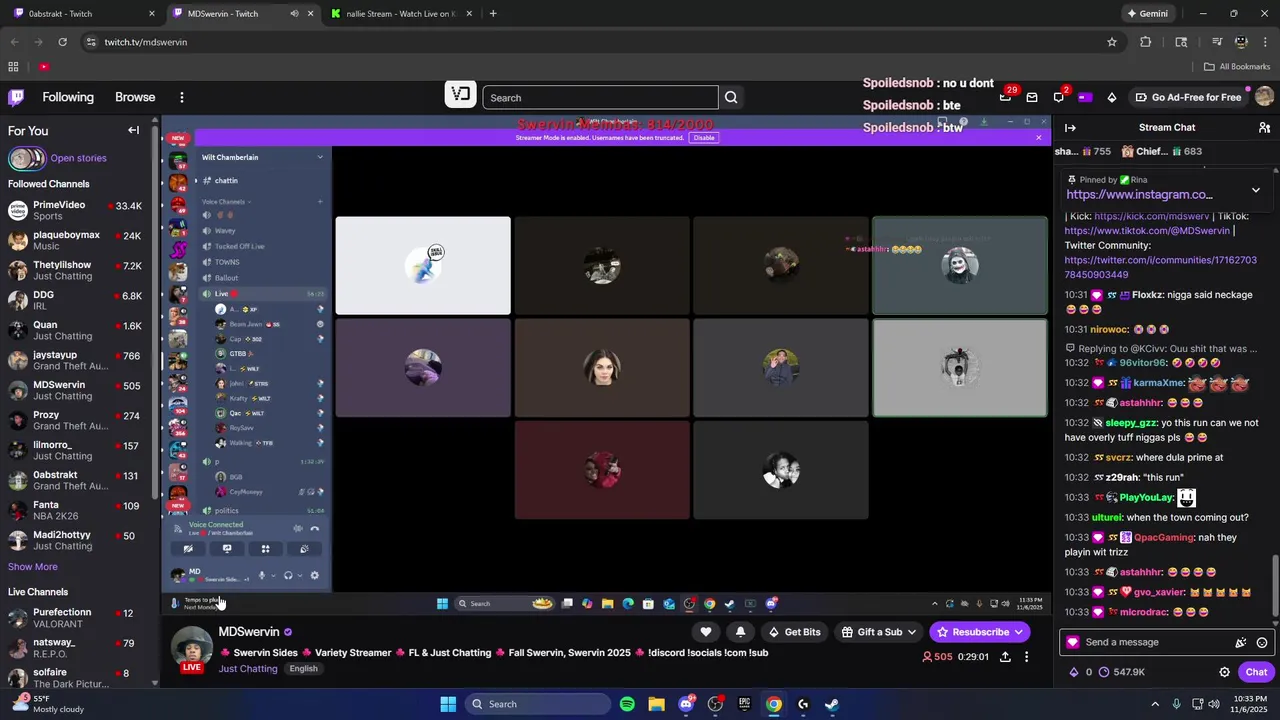The height and width of the screenshot is (720, 1280).
Task: Open Epic Games launcher from taskbar
Action: pyautogui.click(x=744, y=704)
